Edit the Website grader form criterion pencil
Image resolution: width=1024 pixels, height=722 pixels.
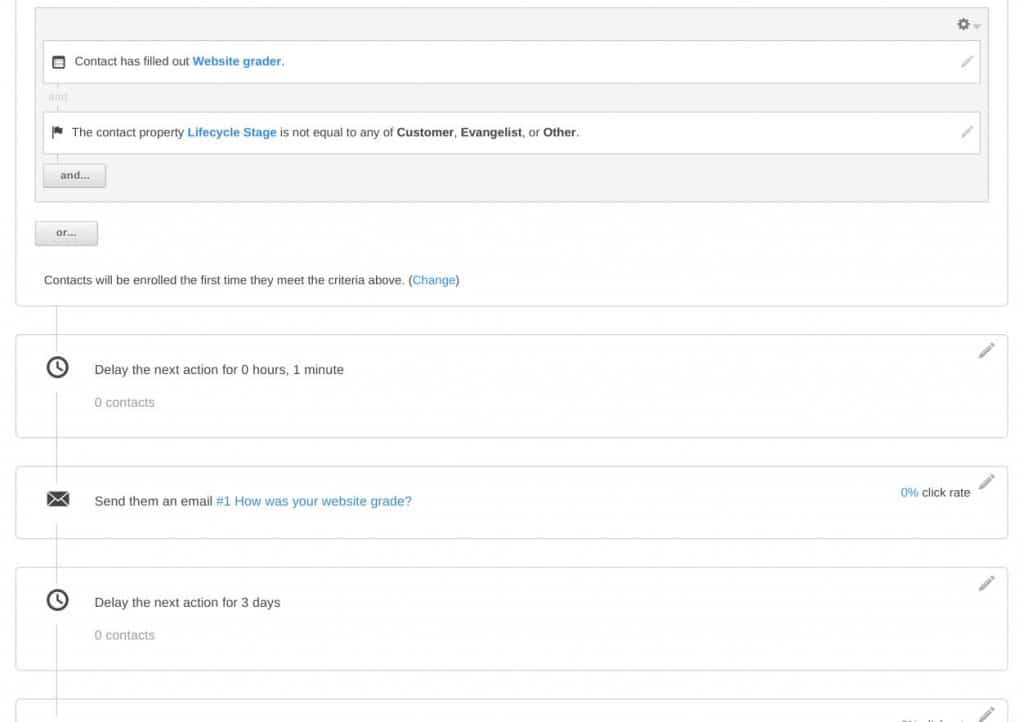point(967,61)
